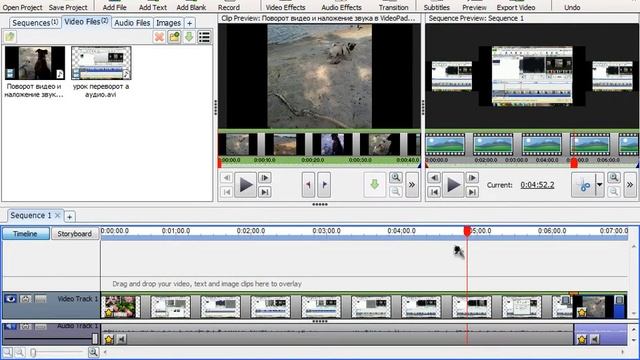Click Add Text in the toolbar
Viewport: 640px width, 360px height.
(153, 7)
